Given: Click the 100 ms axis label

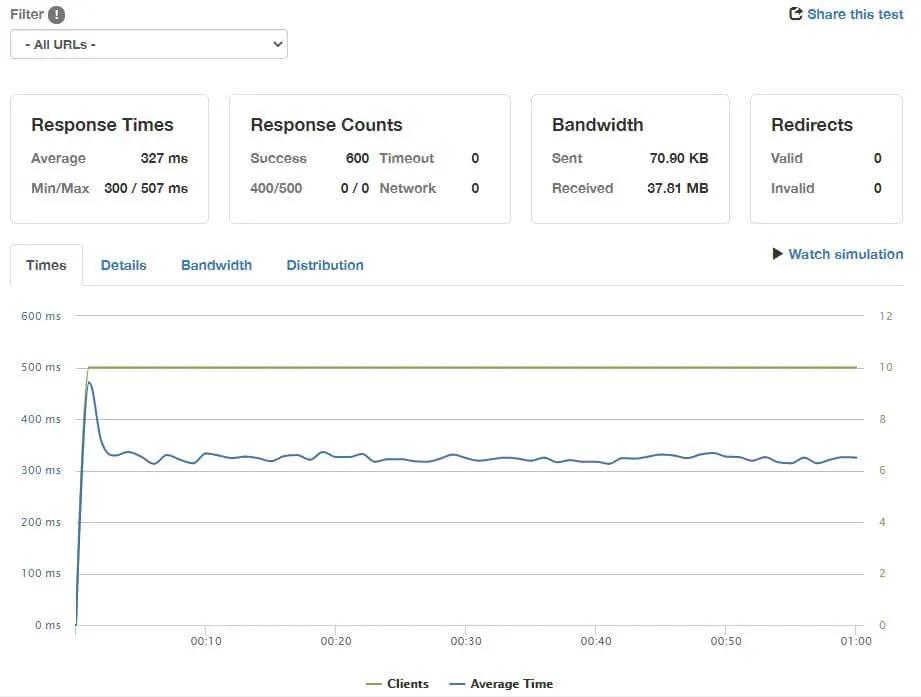Looking at the screenshot, I should [41, 573].
